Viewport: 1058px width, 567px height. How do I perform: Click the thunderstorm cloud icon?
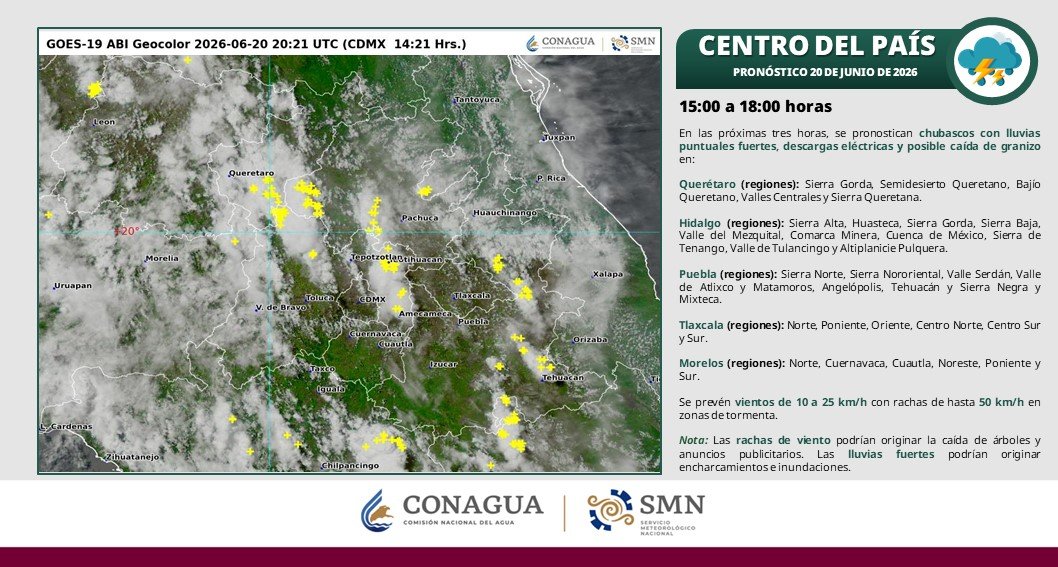(x=991, y=61)
